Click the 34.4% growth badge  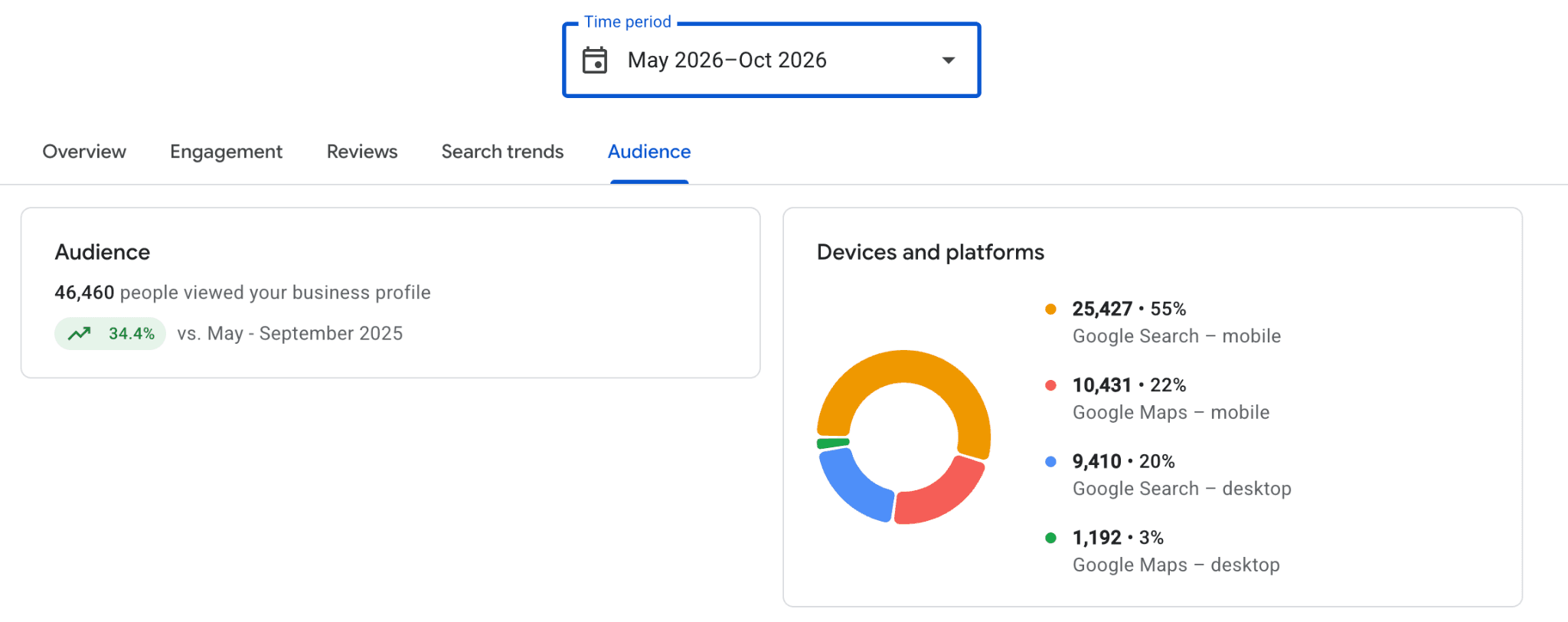(110, 333)
